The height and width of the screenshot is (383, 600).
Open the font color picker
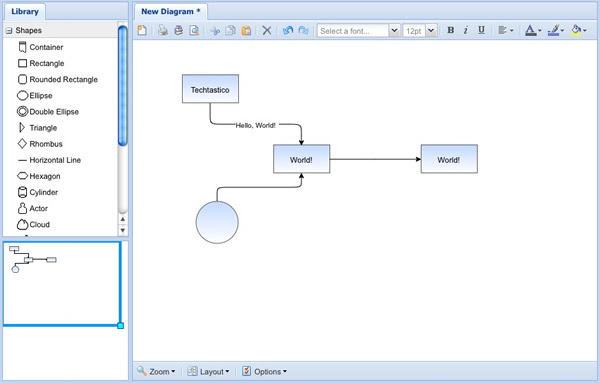point(533,30)
